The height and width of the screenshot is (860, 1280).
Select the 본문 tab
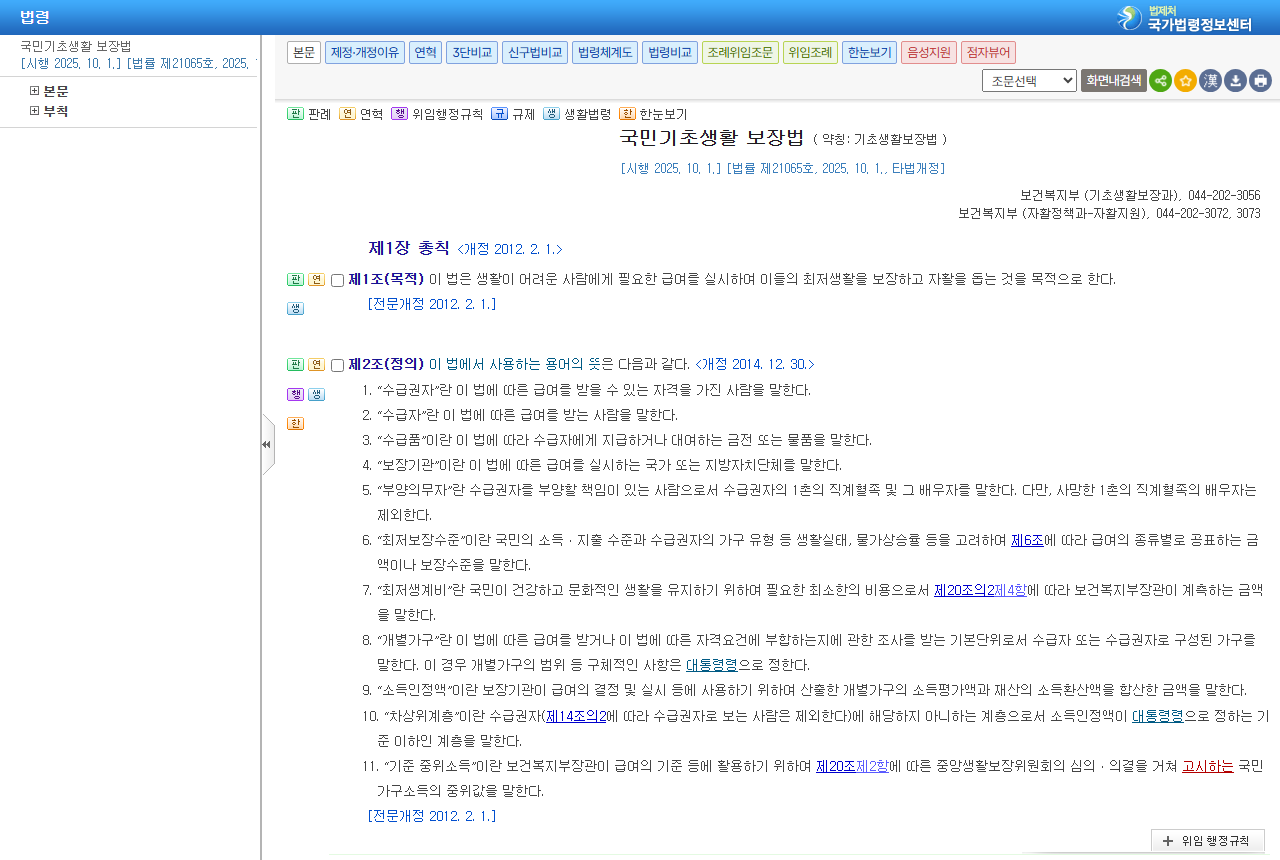304,53
